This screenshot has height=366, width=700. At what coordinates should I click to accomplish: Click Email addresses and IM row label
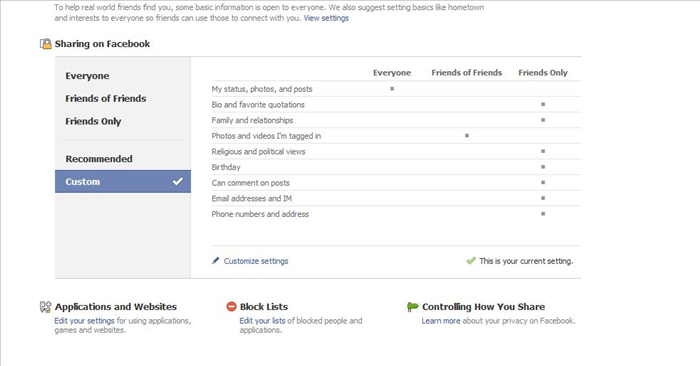[x=252, y=198]
